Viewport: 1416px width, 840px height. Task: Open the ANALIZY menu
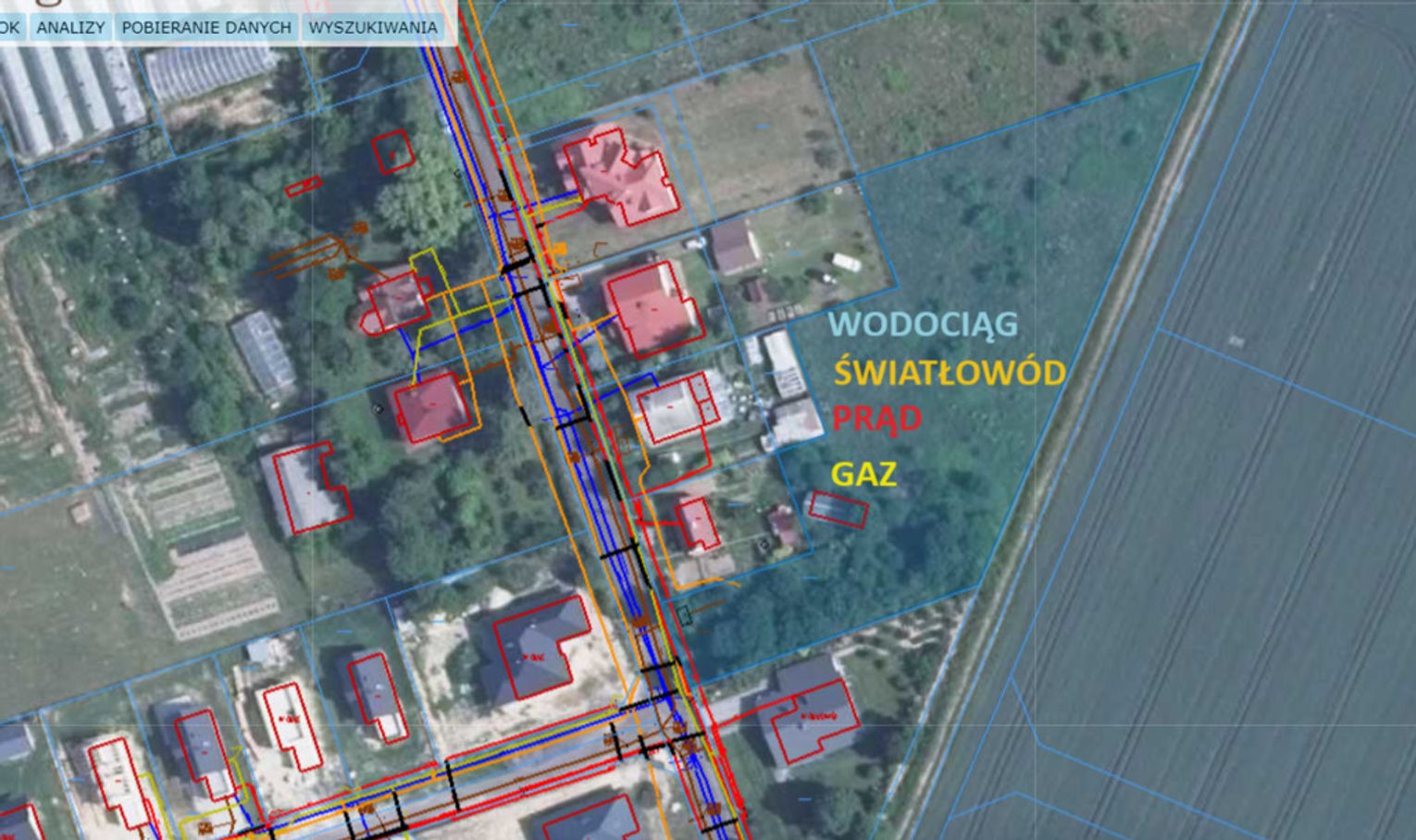[x=70, y=28]
